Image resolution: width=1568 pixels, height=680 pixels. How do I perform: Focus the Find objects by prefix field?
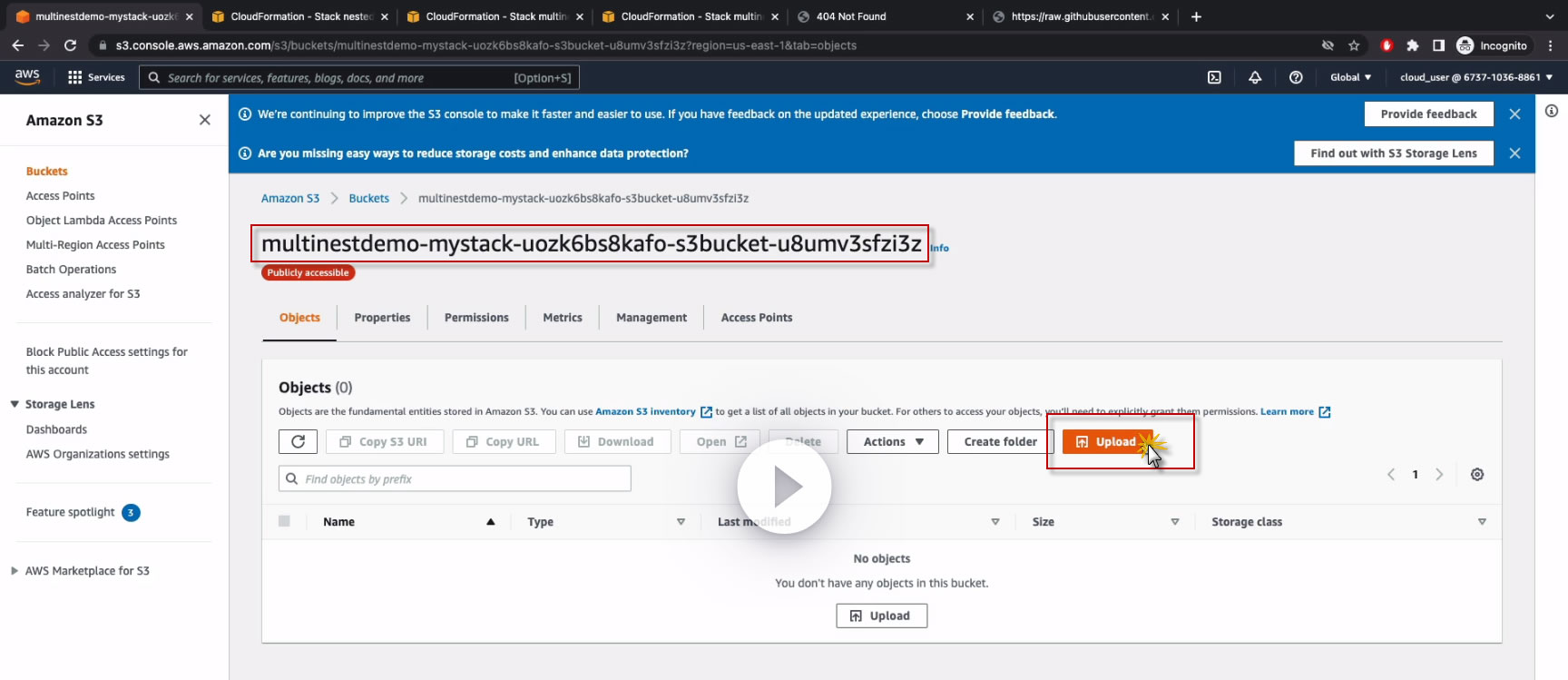click(x=455, y=478)
